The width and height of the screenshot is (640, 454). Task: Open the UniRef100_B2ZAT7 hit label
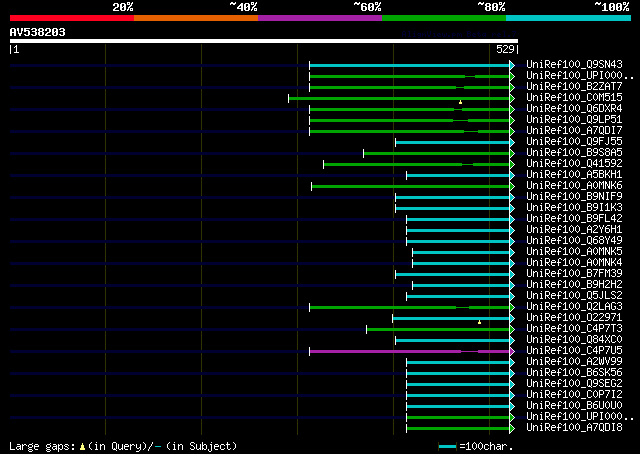pyautogui.click(x=574, y=87)
